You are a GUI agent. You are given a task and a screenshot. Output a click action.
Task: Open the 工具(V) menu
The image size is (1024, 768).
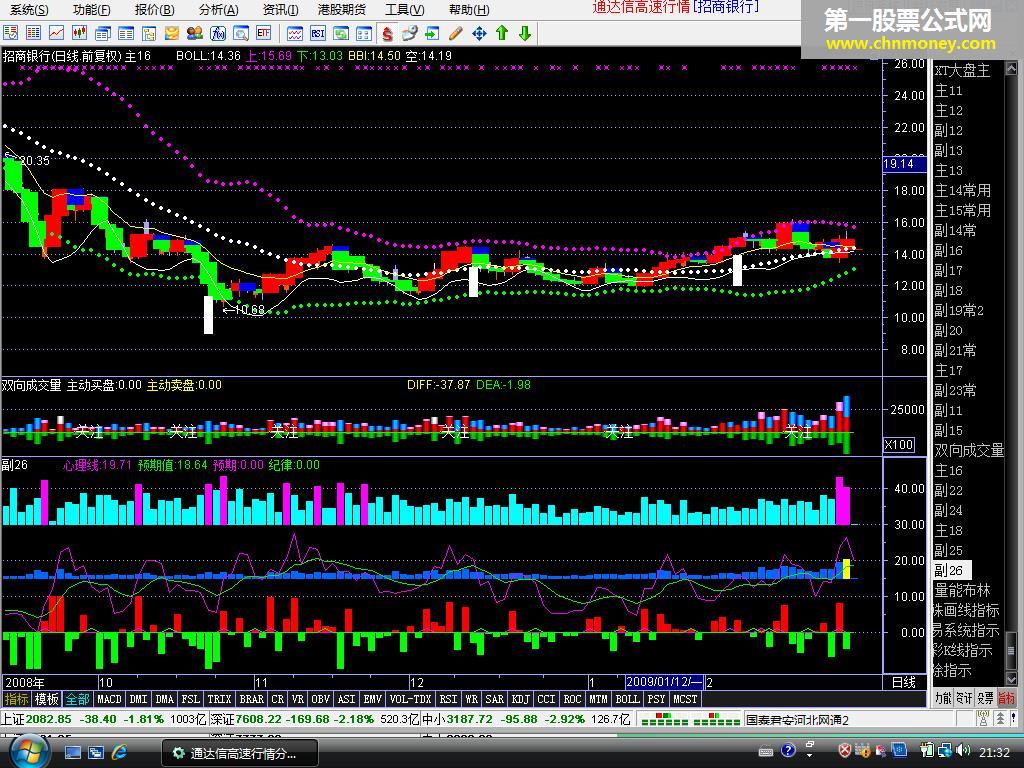[404, 10]
